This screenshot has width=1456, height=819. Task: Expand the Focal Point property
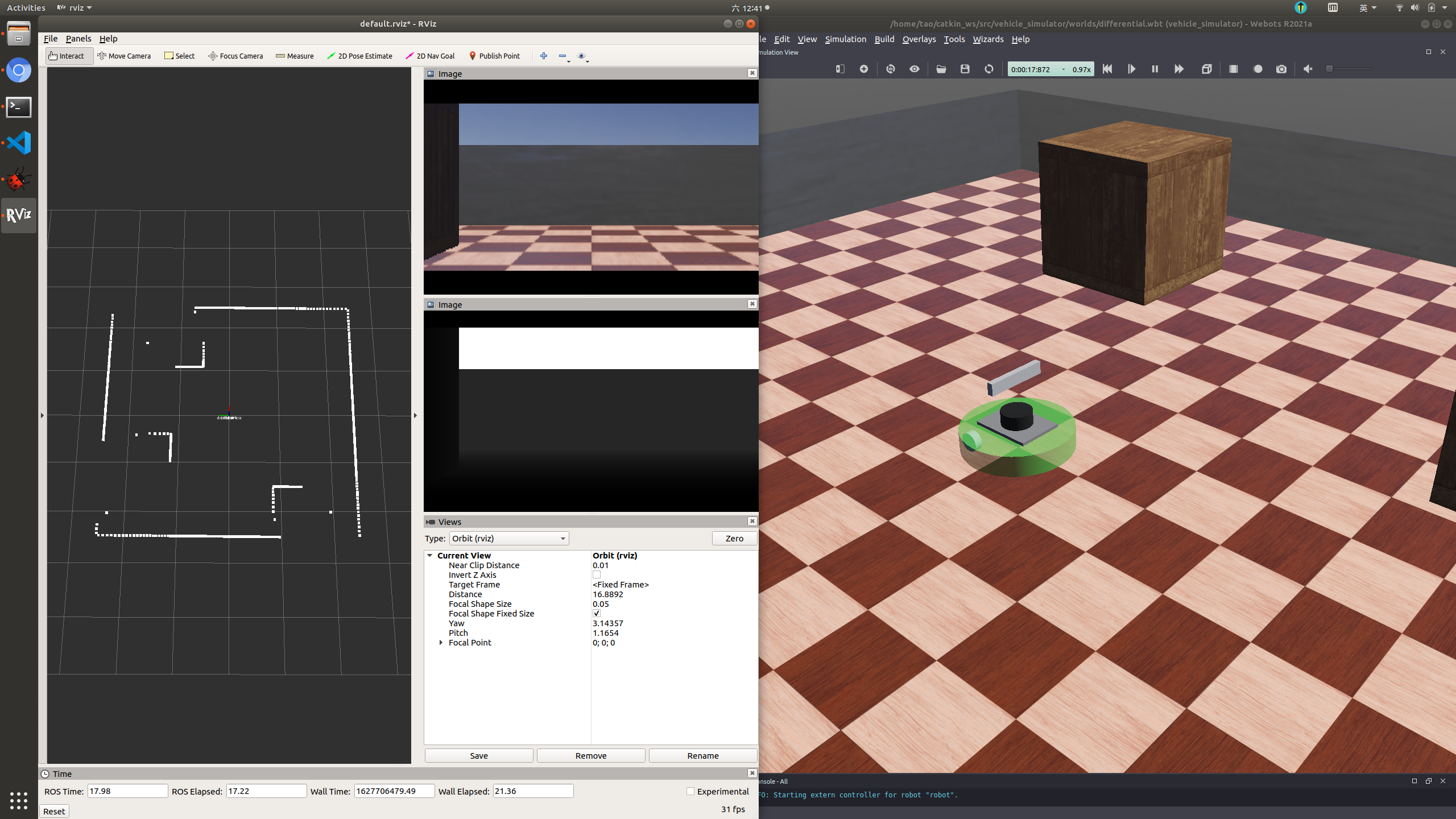pos(441,643)
